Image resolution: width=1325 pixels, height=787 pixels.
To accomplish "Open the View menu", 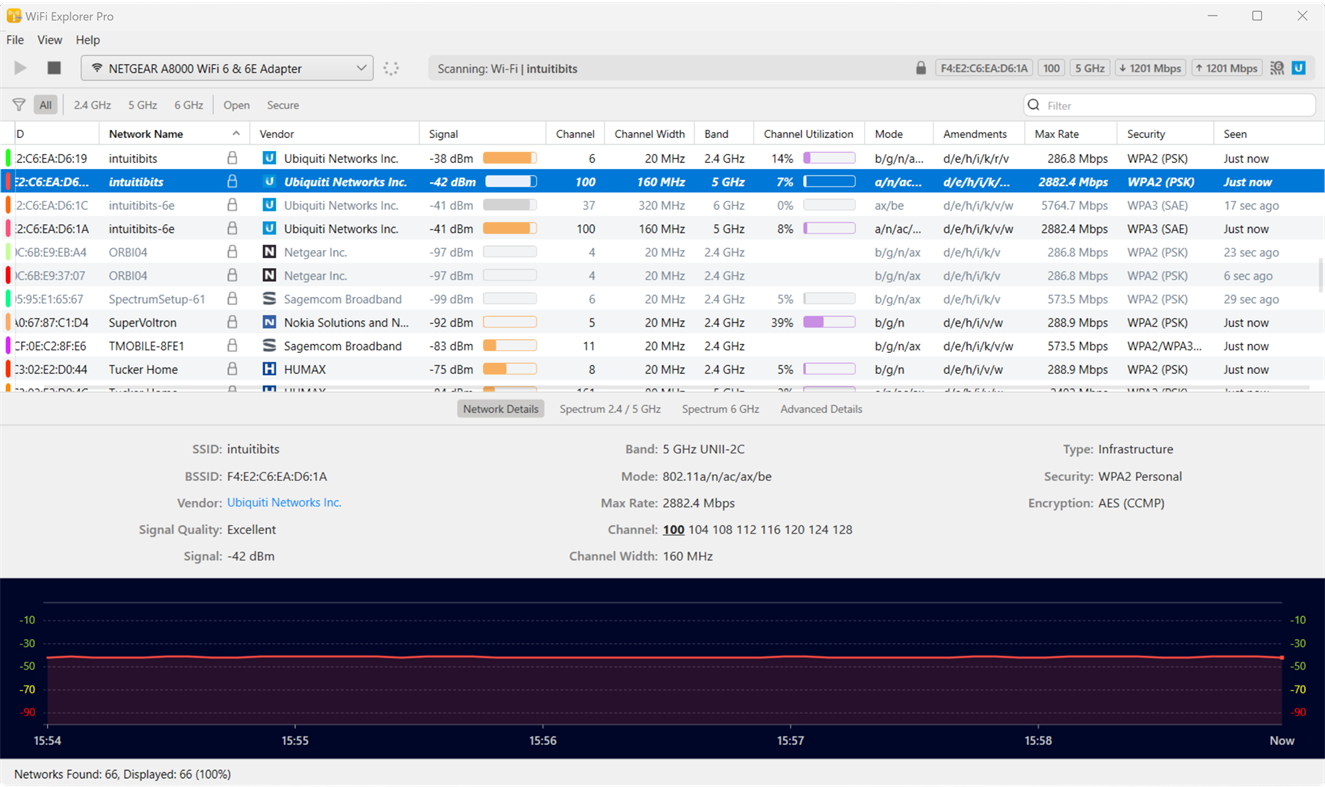I will coord(49,40).
